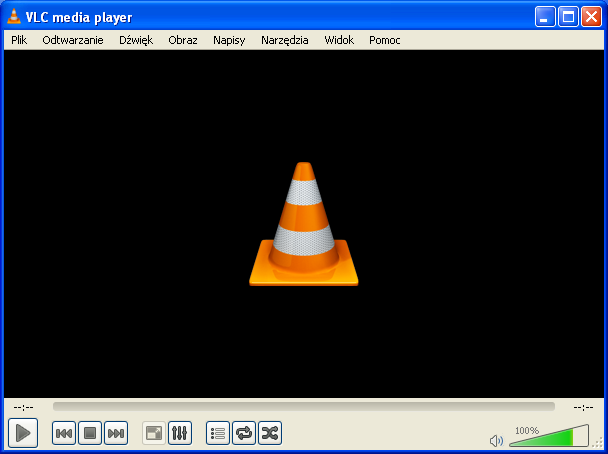Stop playback with the stop button
608x454 pixels.
point(89,433)
